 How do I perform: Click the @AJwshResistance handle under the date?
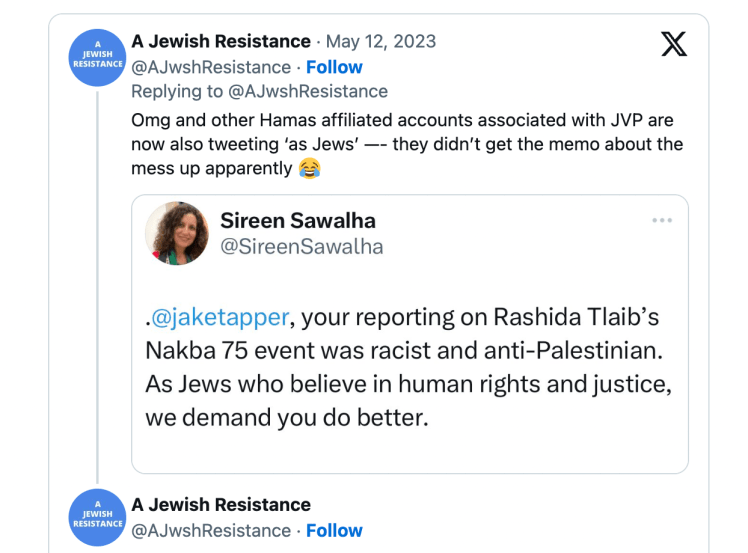click(x=211, y=67)
